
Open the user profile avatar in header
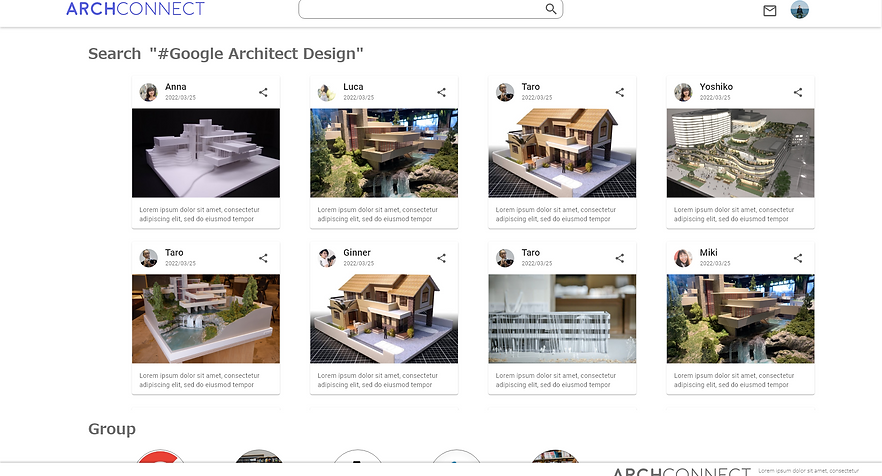point(799,10)
